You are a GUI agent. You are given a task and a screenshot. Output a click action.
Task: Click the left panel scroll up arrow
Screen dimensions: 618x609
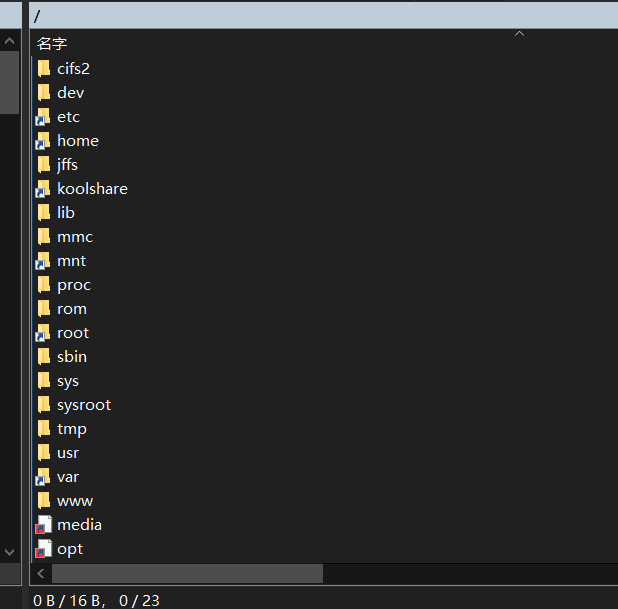pos(9,41)
